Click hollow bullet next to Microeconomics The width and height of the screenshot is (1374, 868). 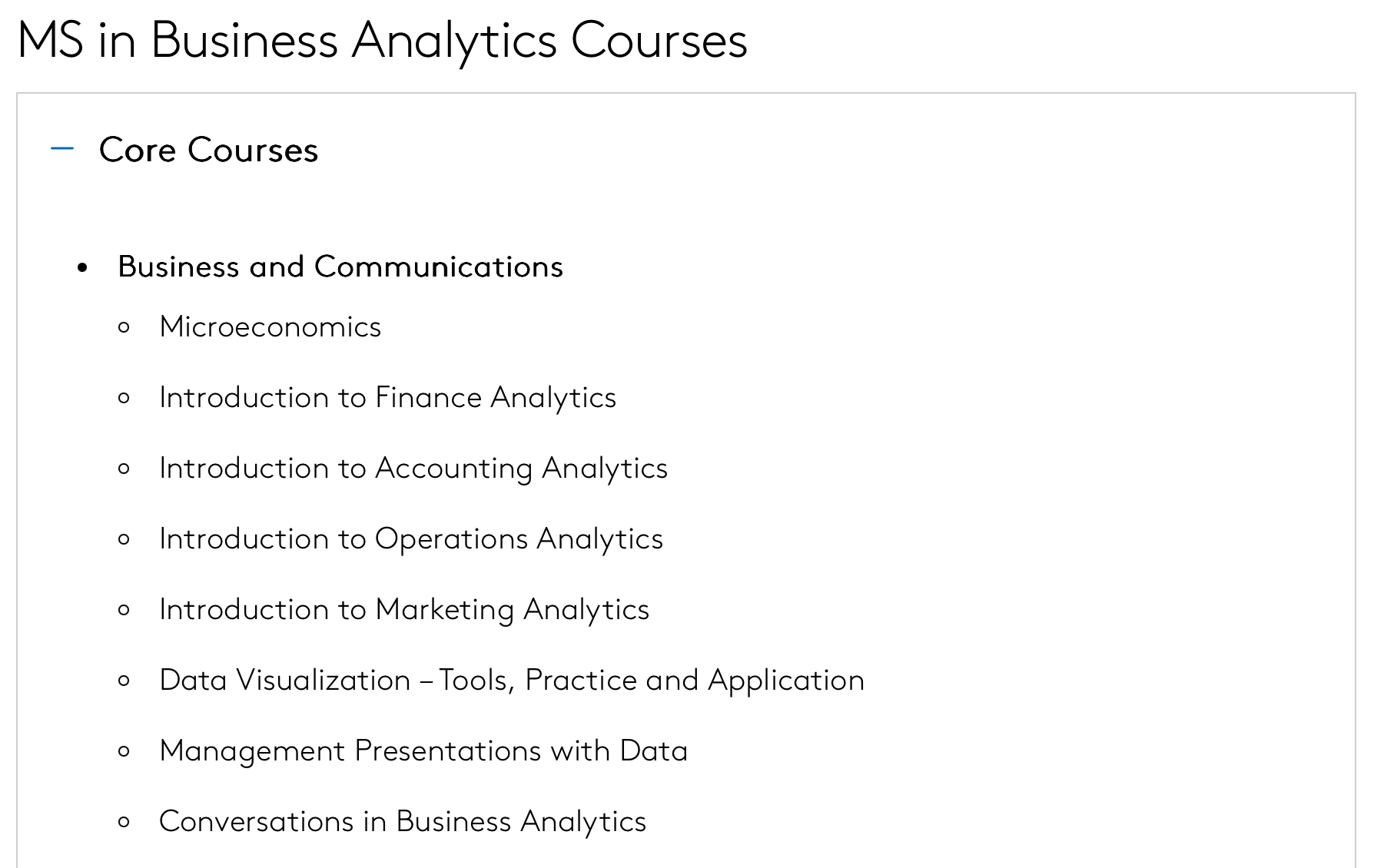[x=124, y=328]
